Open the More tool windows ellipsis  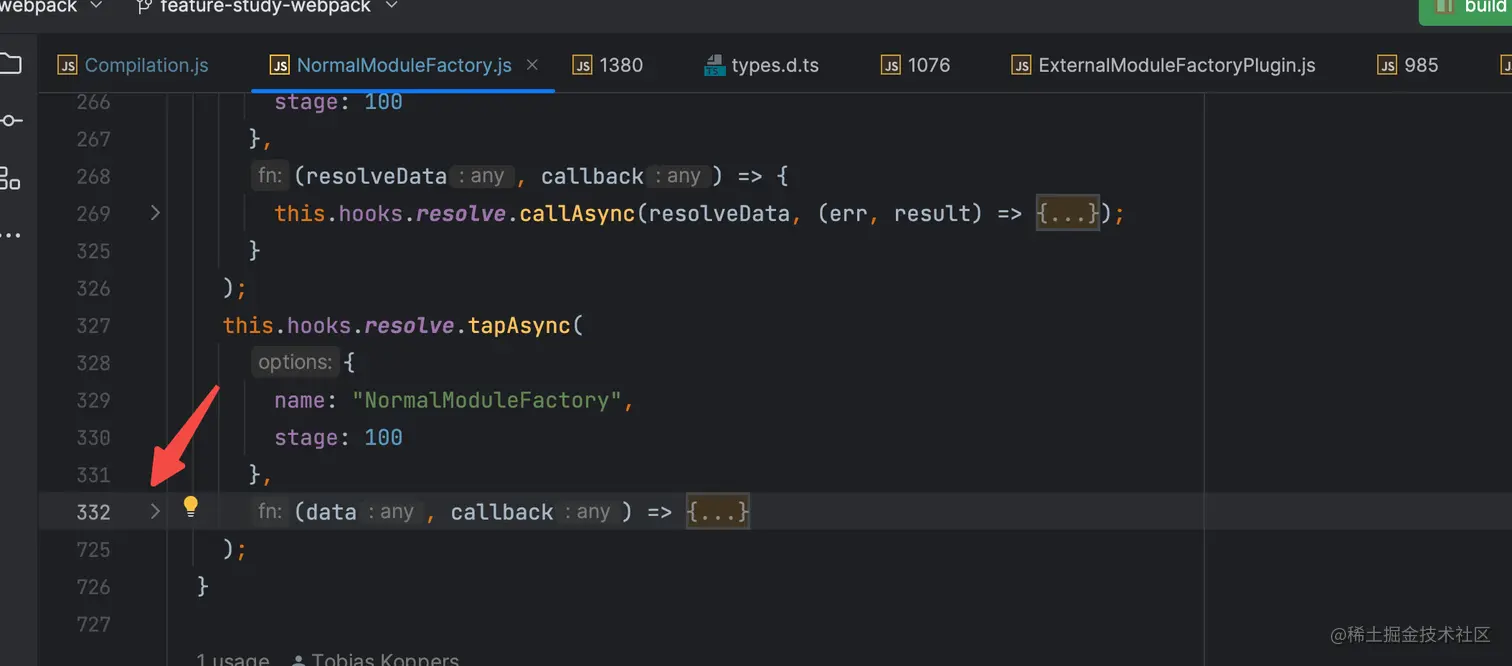pos(10,236)
